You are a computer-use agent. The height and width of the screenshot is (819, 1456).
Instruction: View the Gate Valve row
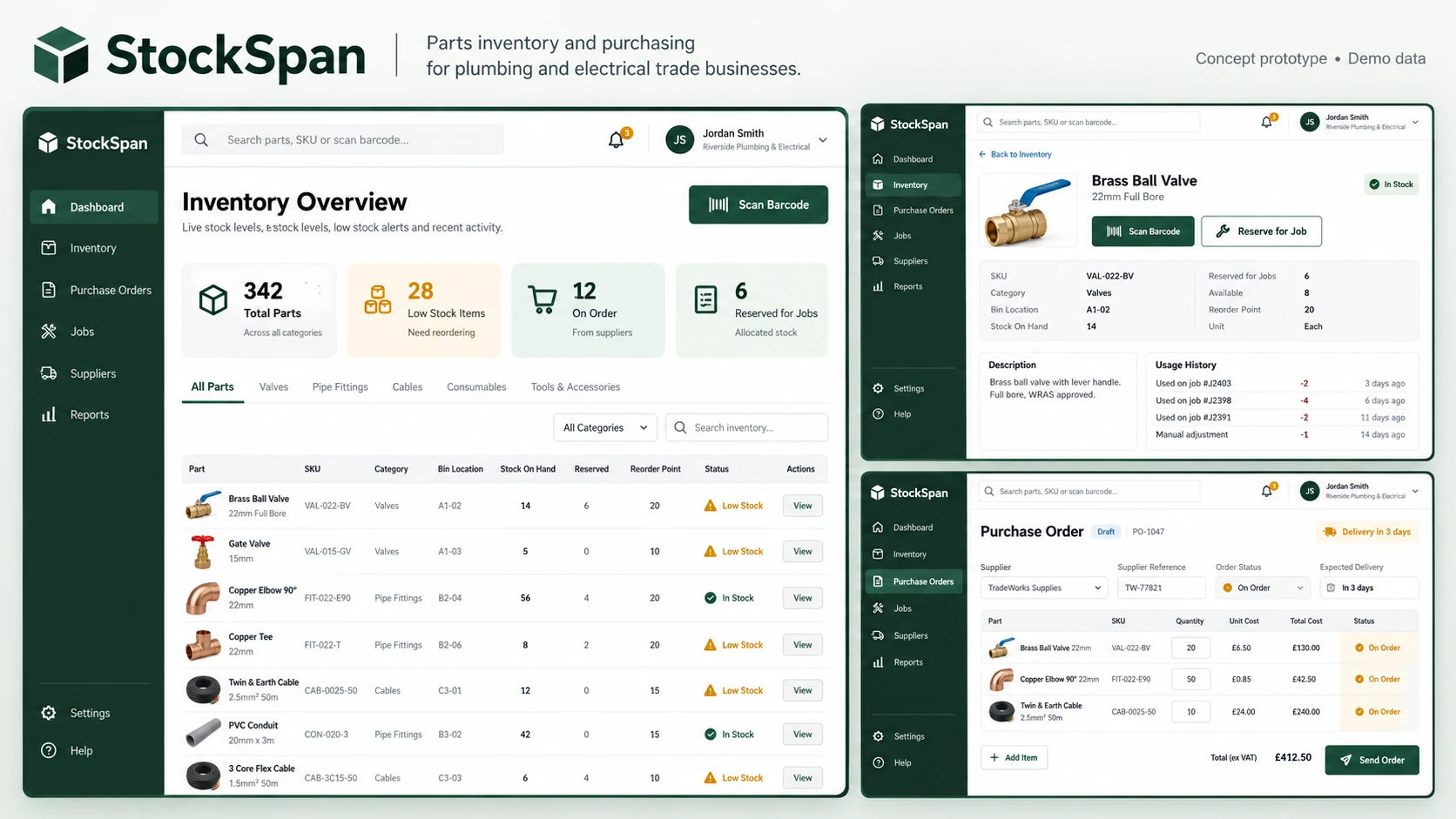coord(802,552)
